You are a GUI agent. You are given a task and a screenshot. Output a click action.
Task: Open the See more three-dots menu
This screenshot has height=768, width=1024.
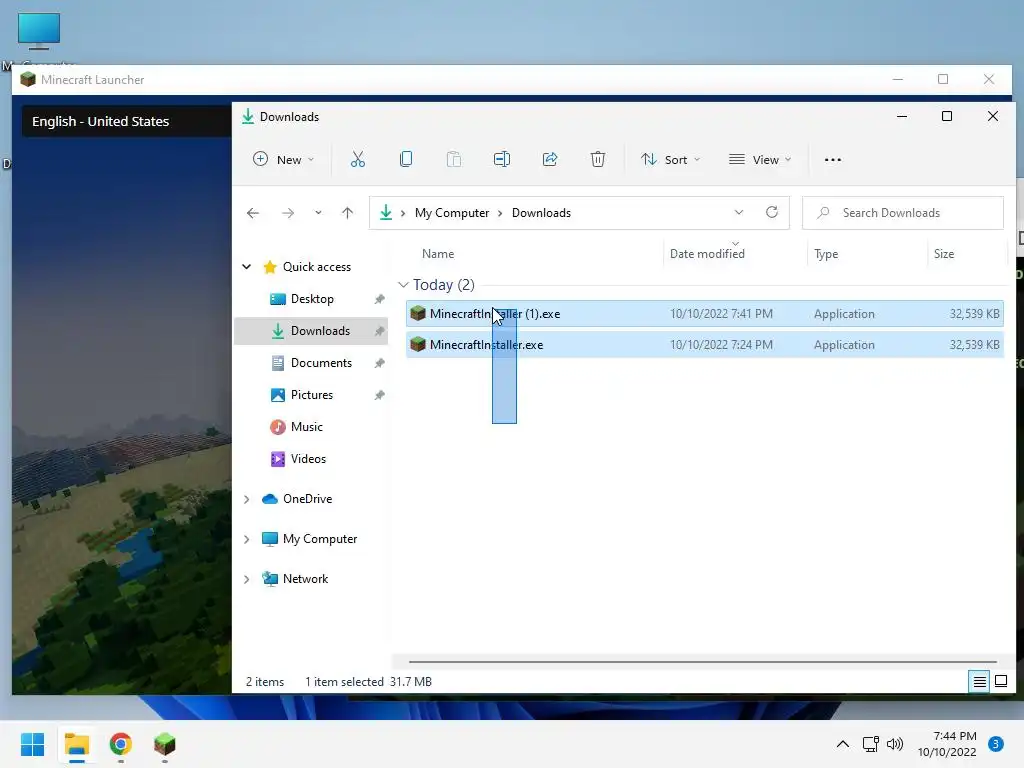(833, 160)
